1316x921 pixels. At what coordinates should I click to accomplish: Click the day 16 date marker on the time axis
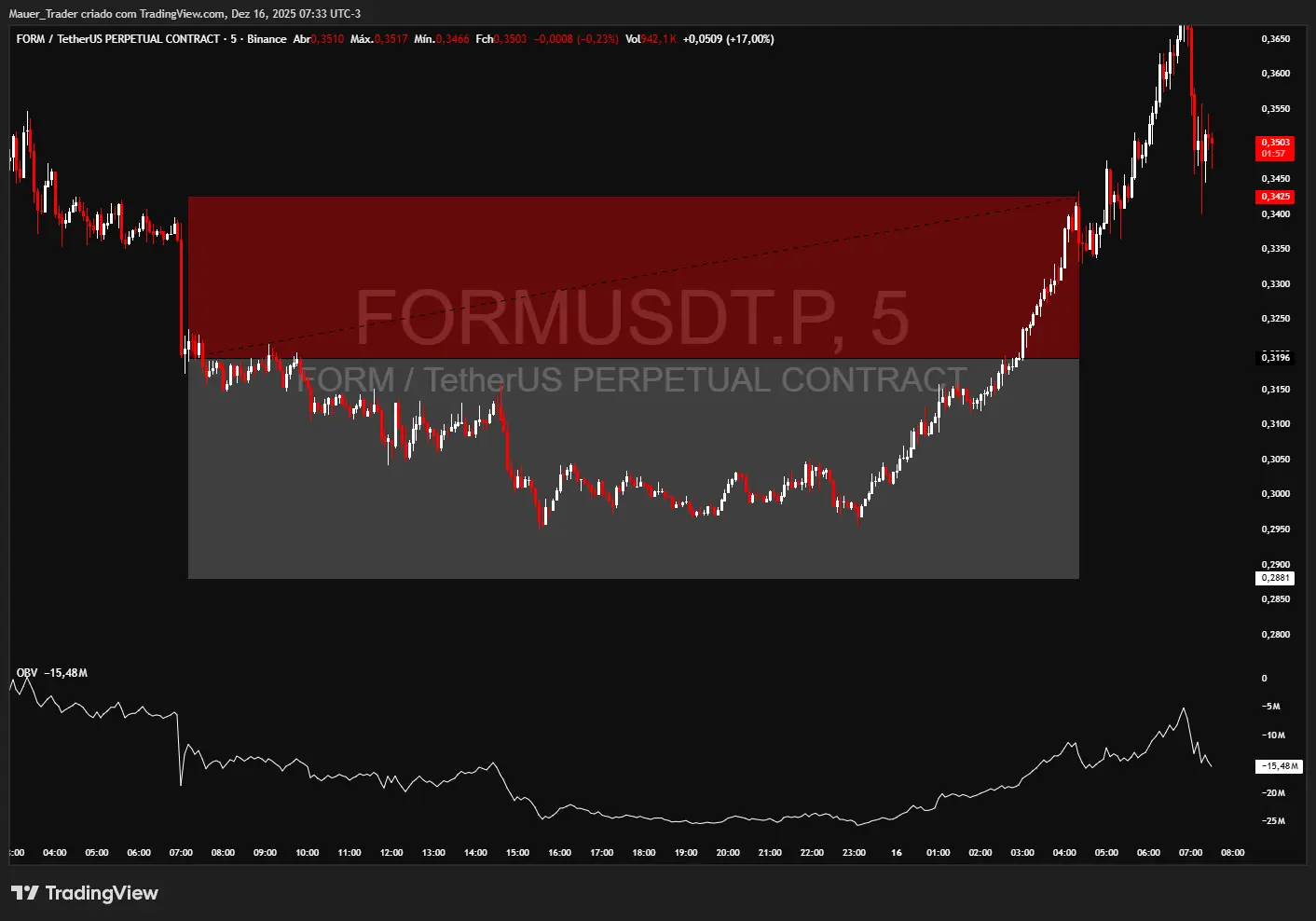[897, 853]
